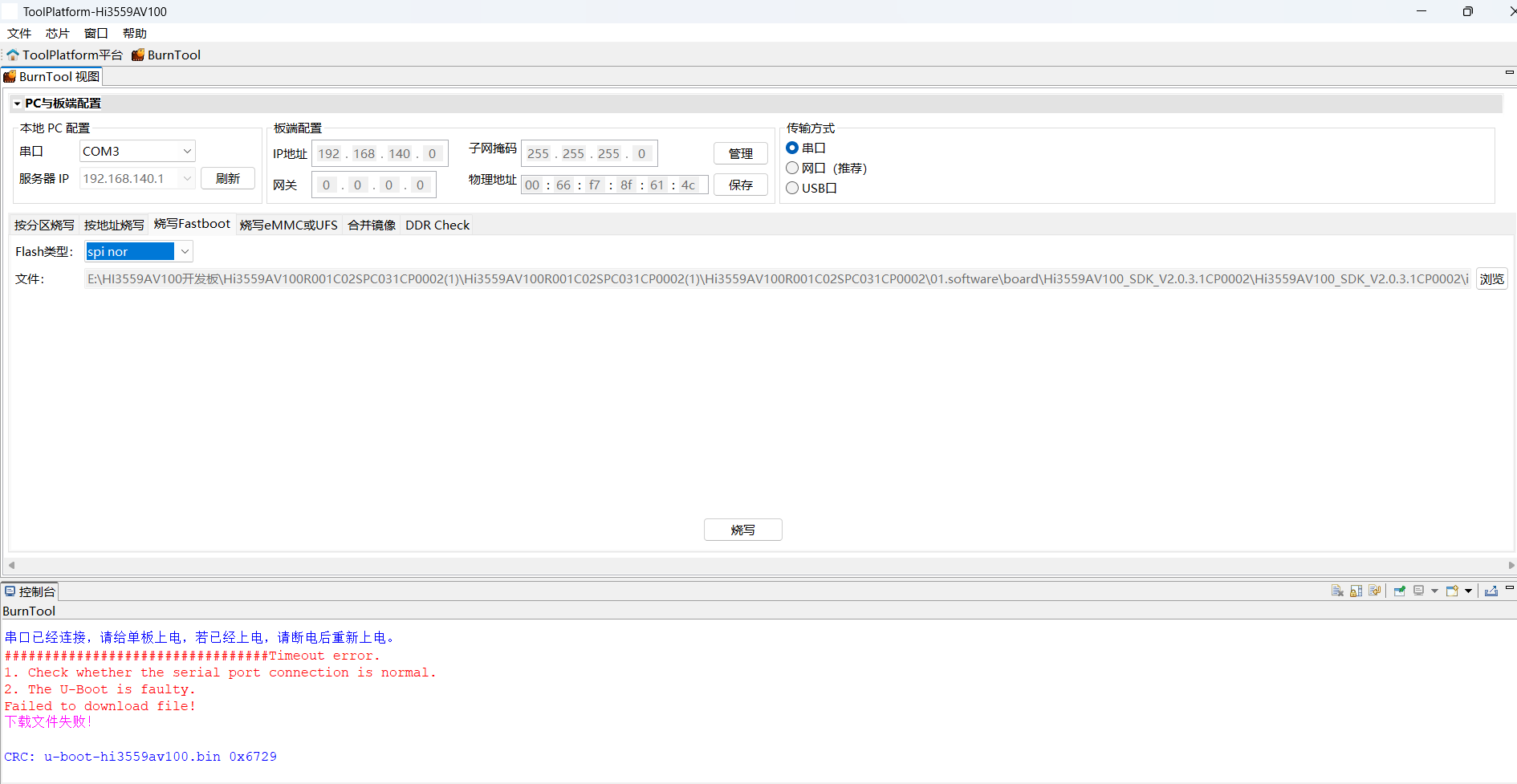Click the 烧写 burn button
Image resolution: width=1517 pixels, height=784 pixels.
743,530
